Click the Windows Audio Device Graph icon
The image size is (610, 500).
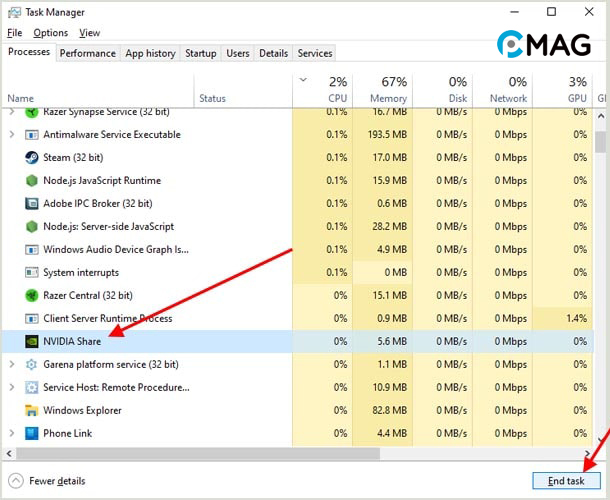point(32,249)
